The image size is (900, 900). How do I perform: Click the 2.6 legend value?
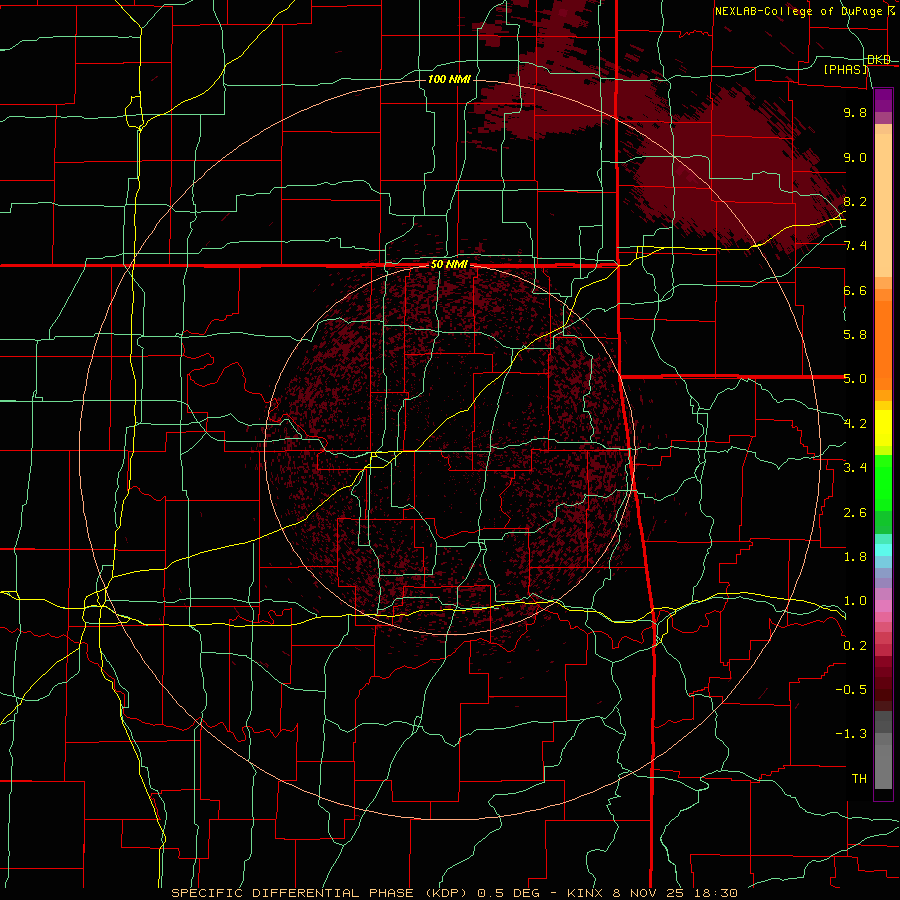[x=855, y=513]
